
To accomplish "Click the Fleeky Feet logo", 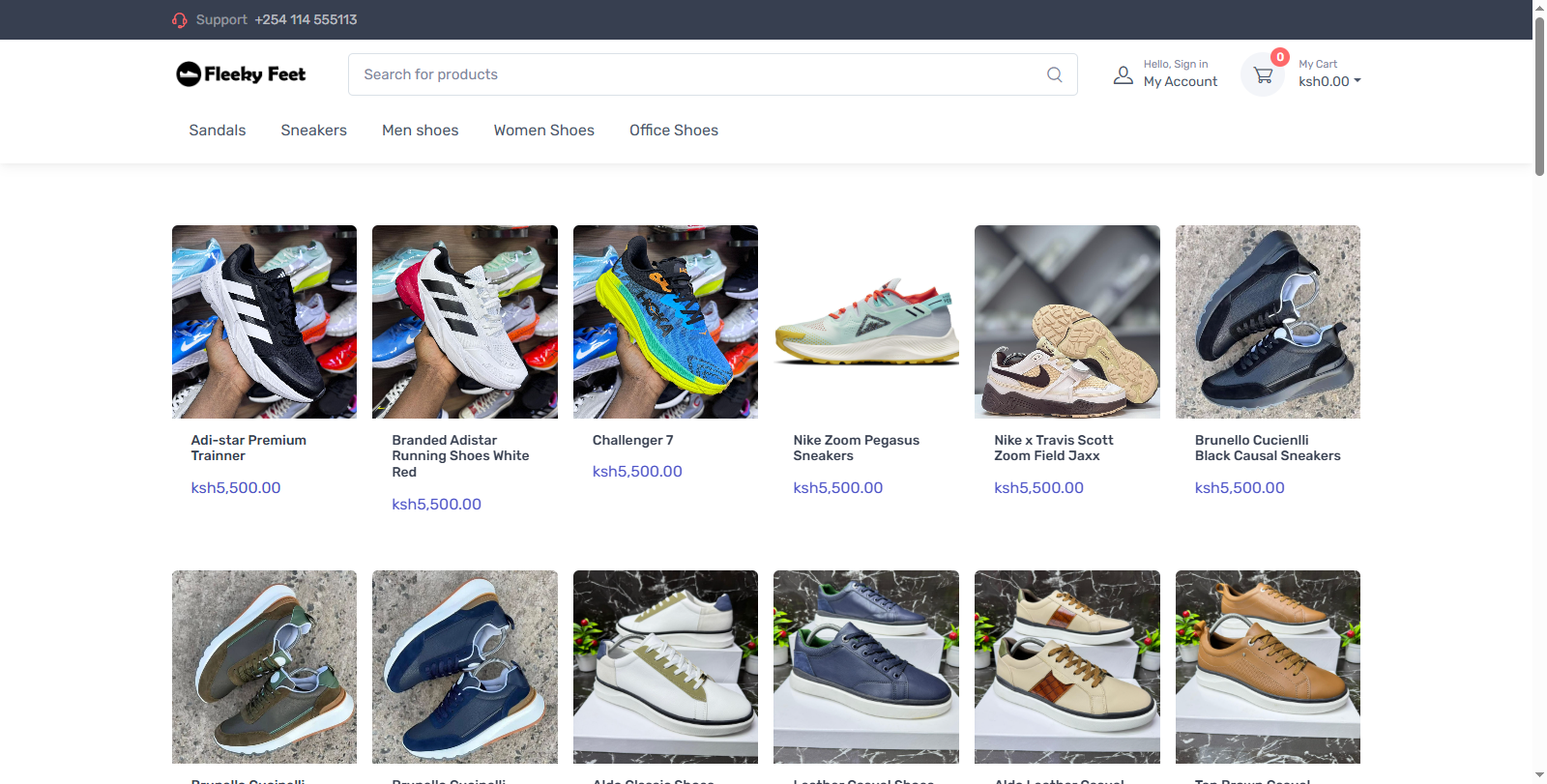I will 241,74.
